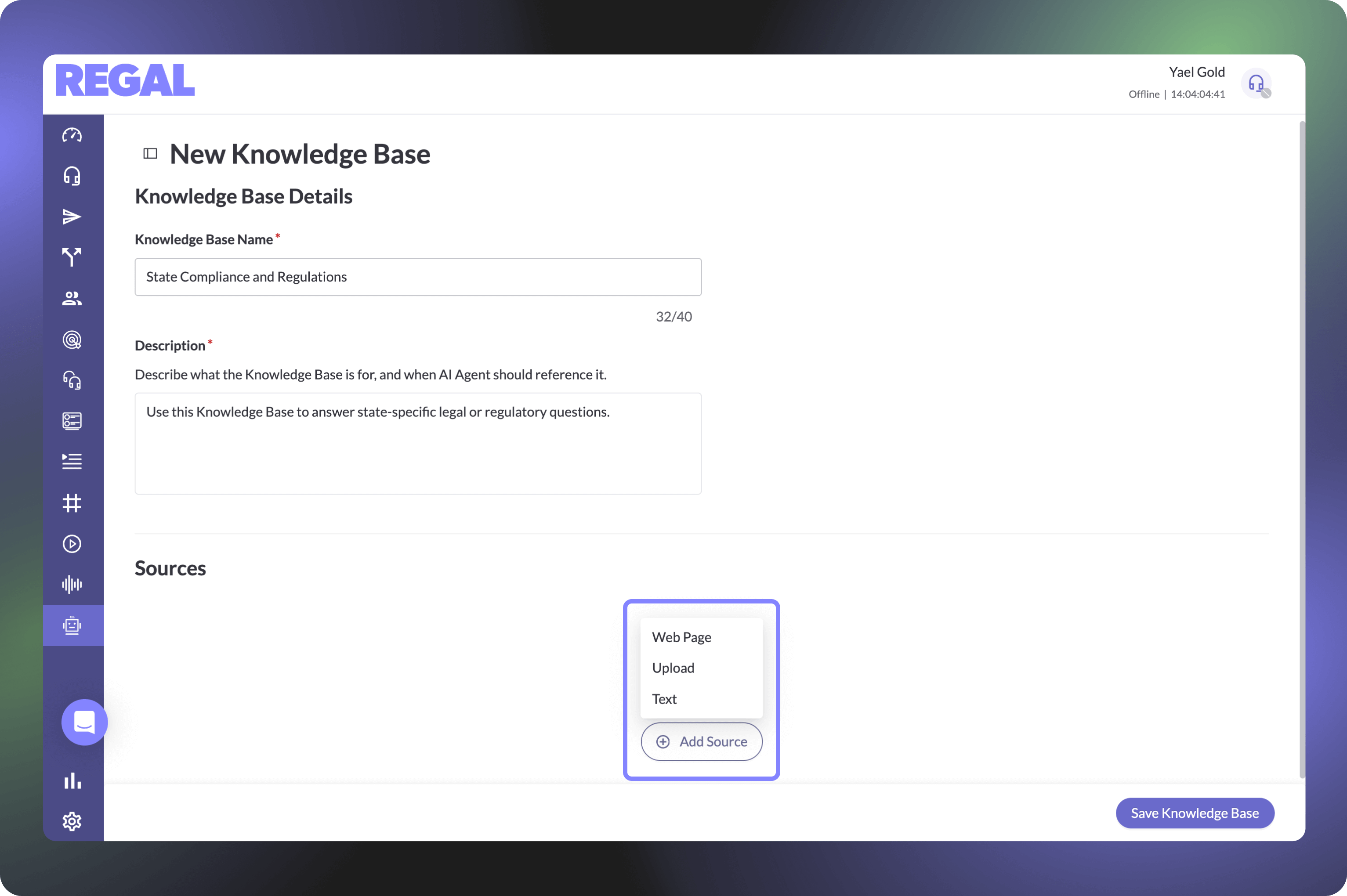The height and width of the screenshot is (896, 1347).
Task: Click the Knowledge Base Name input field
Action: (418, 277)
